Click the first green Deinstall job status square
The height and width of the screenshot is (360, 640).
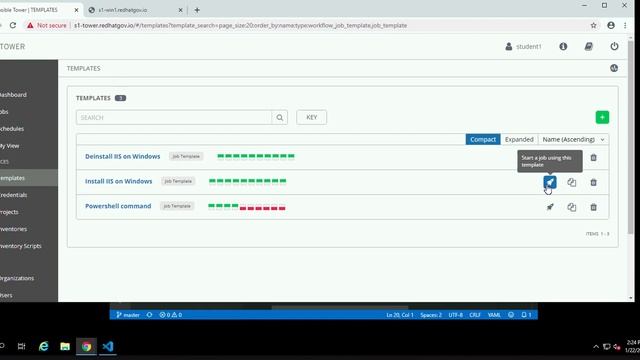tap(220, 156)
